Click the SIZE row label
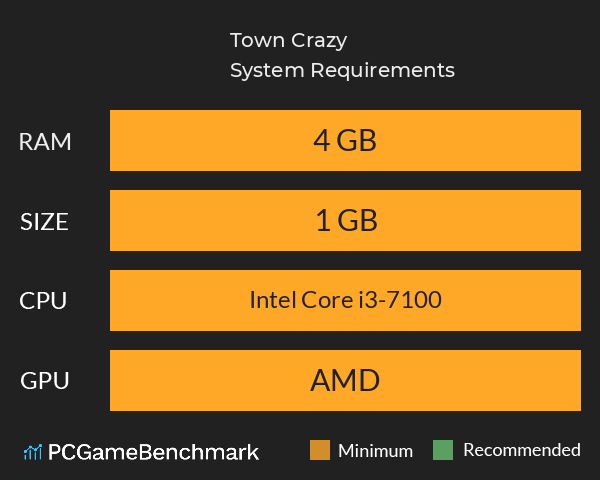600x480 pixels. 45,221
